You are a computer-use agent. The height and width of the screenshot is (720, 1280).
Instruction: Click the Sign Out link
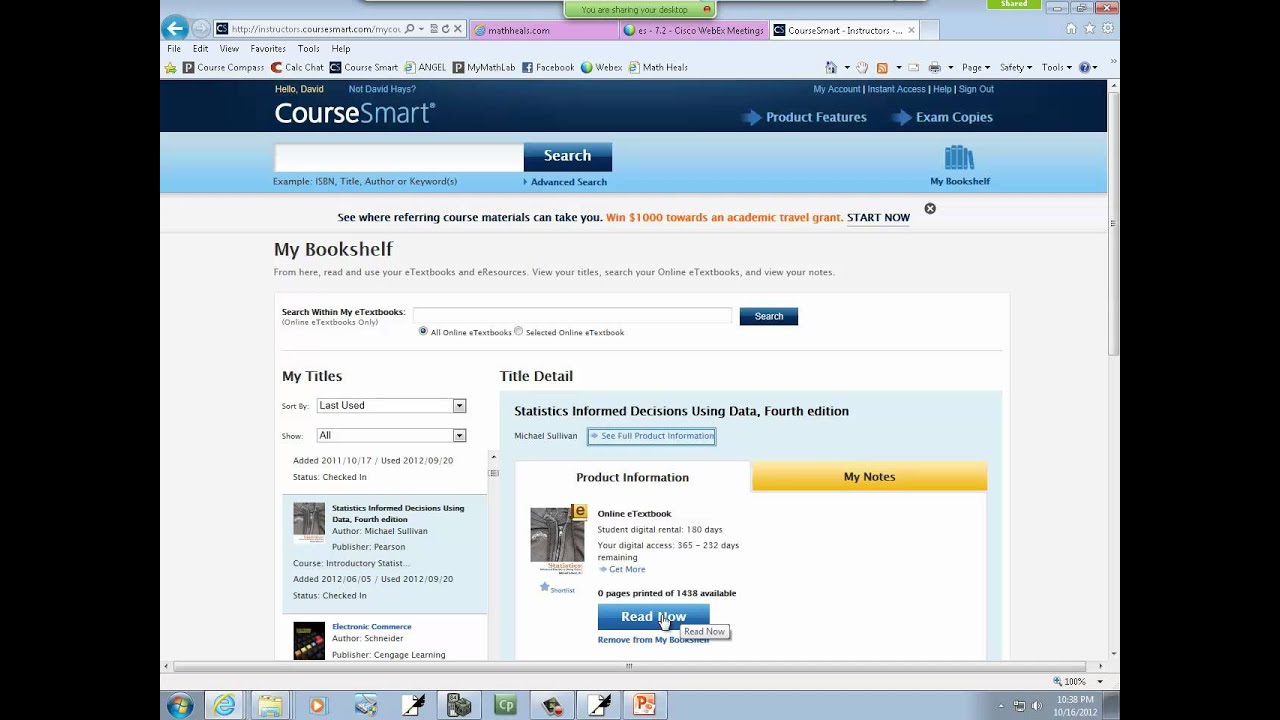(976, 89)
